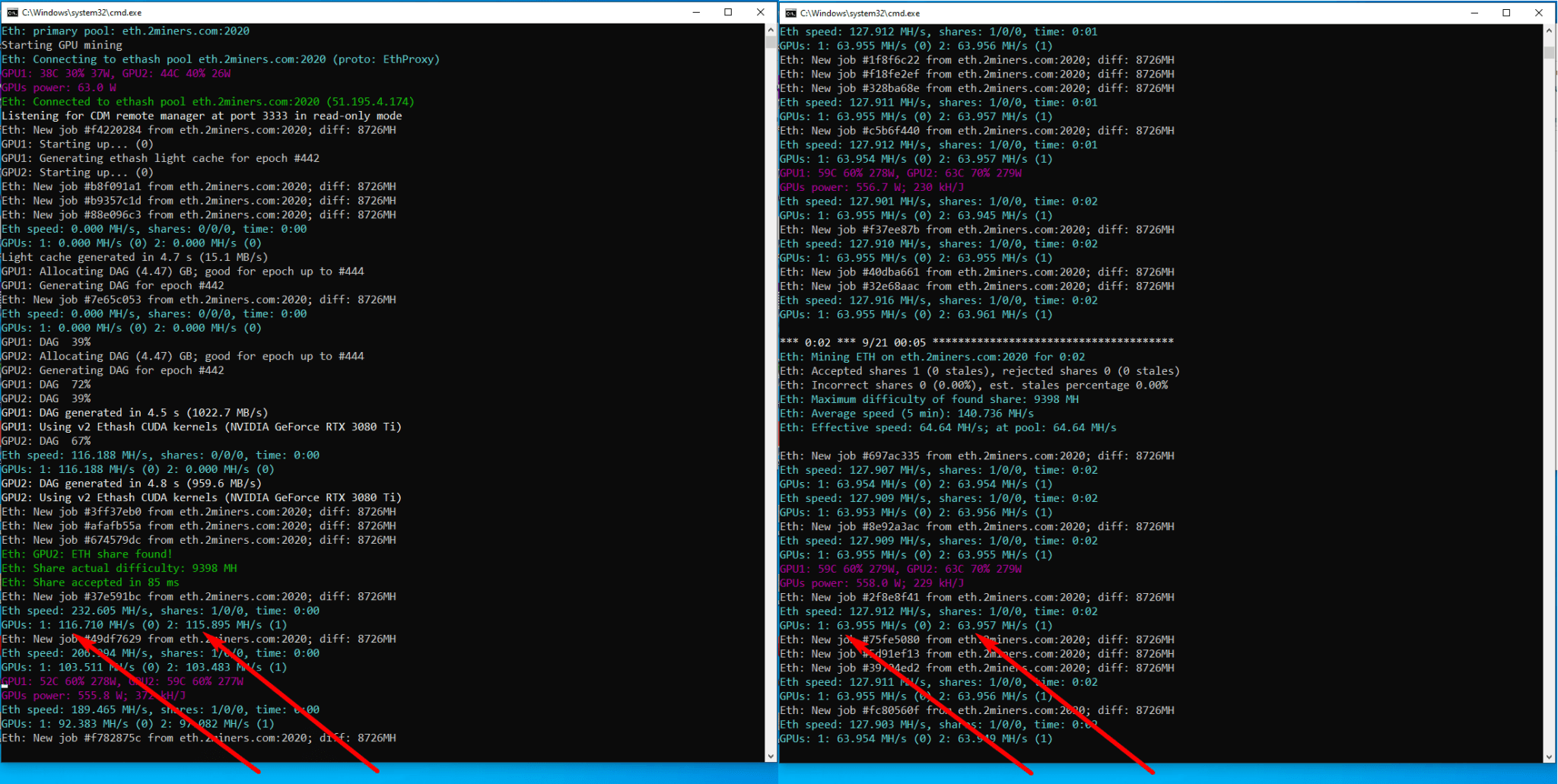Viewport: 1558px width, 784px height.
Task: Select the green 'Share accepted in 85 ms' line
Action: point(89,582)
